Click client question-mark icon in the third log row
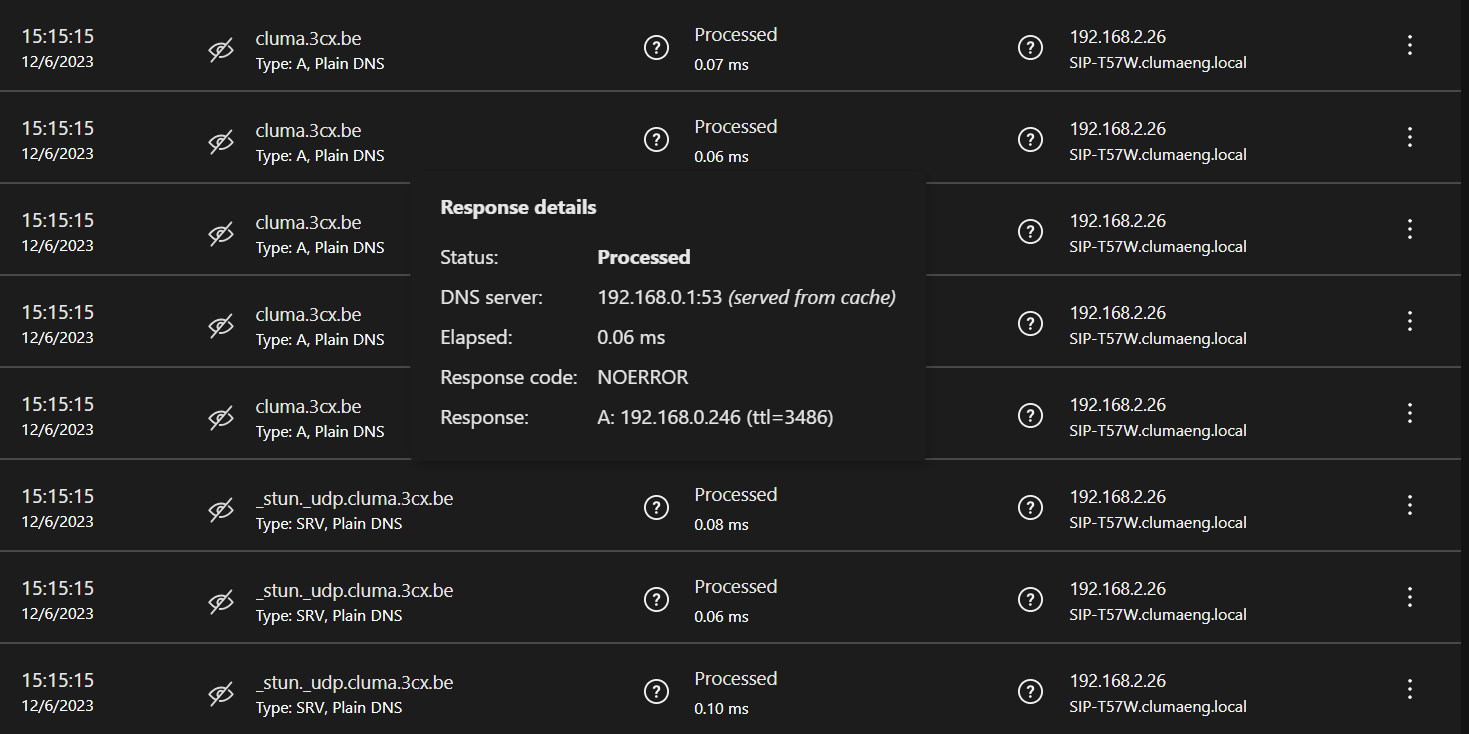 [1030, 232]
